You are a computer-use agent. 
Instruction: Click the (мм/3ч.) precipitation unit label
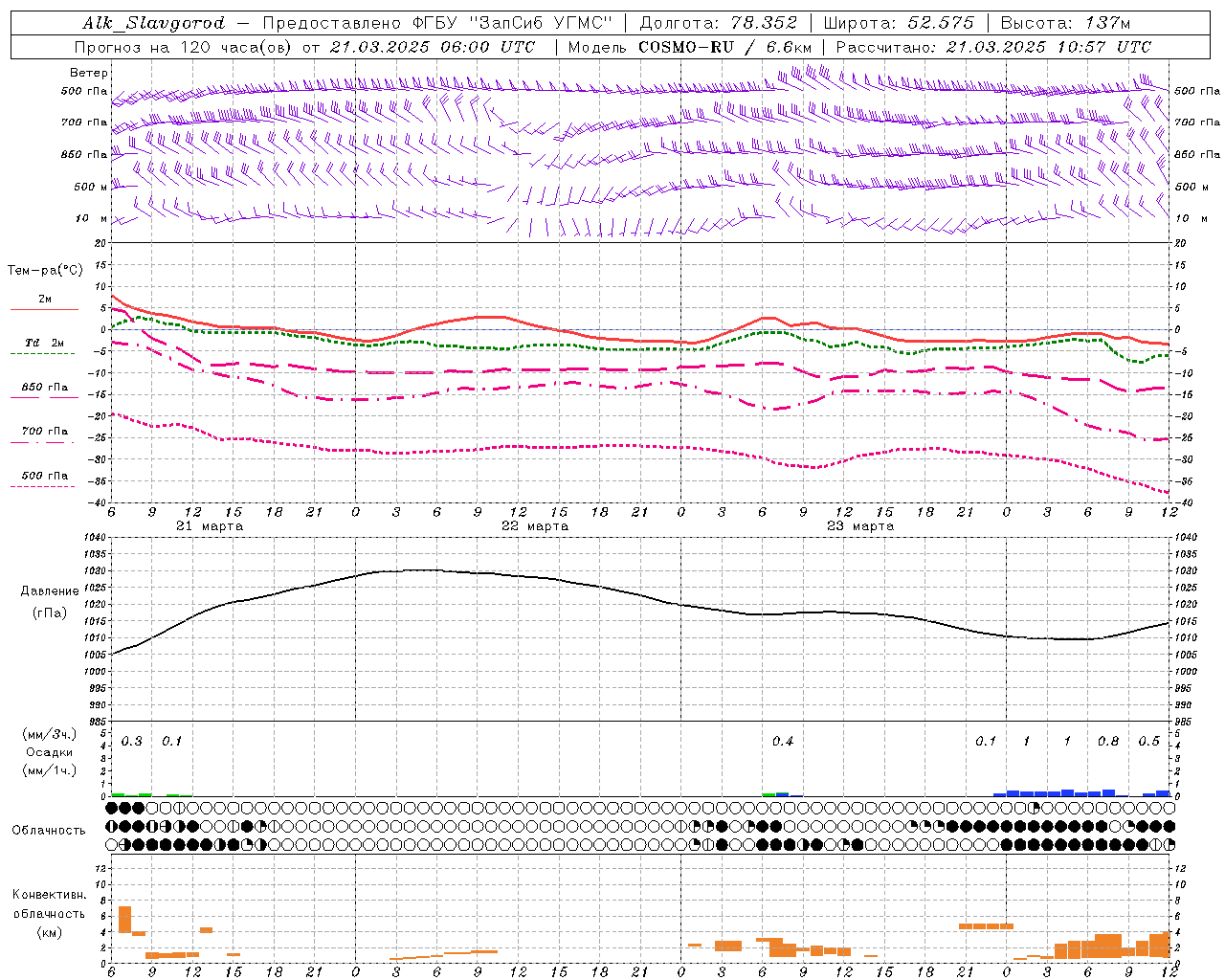point(51,734)
